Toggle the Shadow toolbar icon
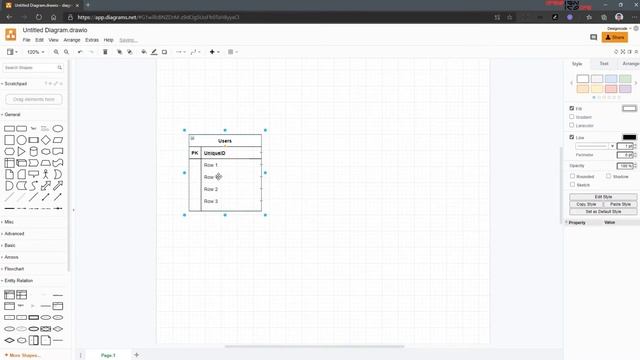640x360 pixels. coord(164,52)
